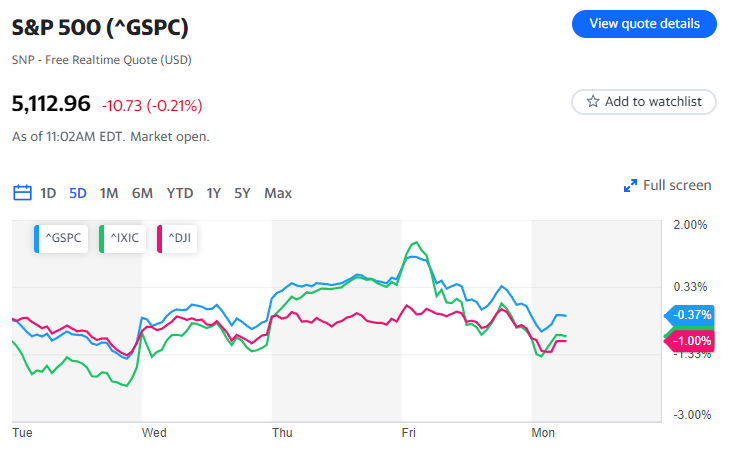The width and height of the screenshot is (733, 458).
Task: Click the star icon in watchlist button
Action: tap(593, 101)
